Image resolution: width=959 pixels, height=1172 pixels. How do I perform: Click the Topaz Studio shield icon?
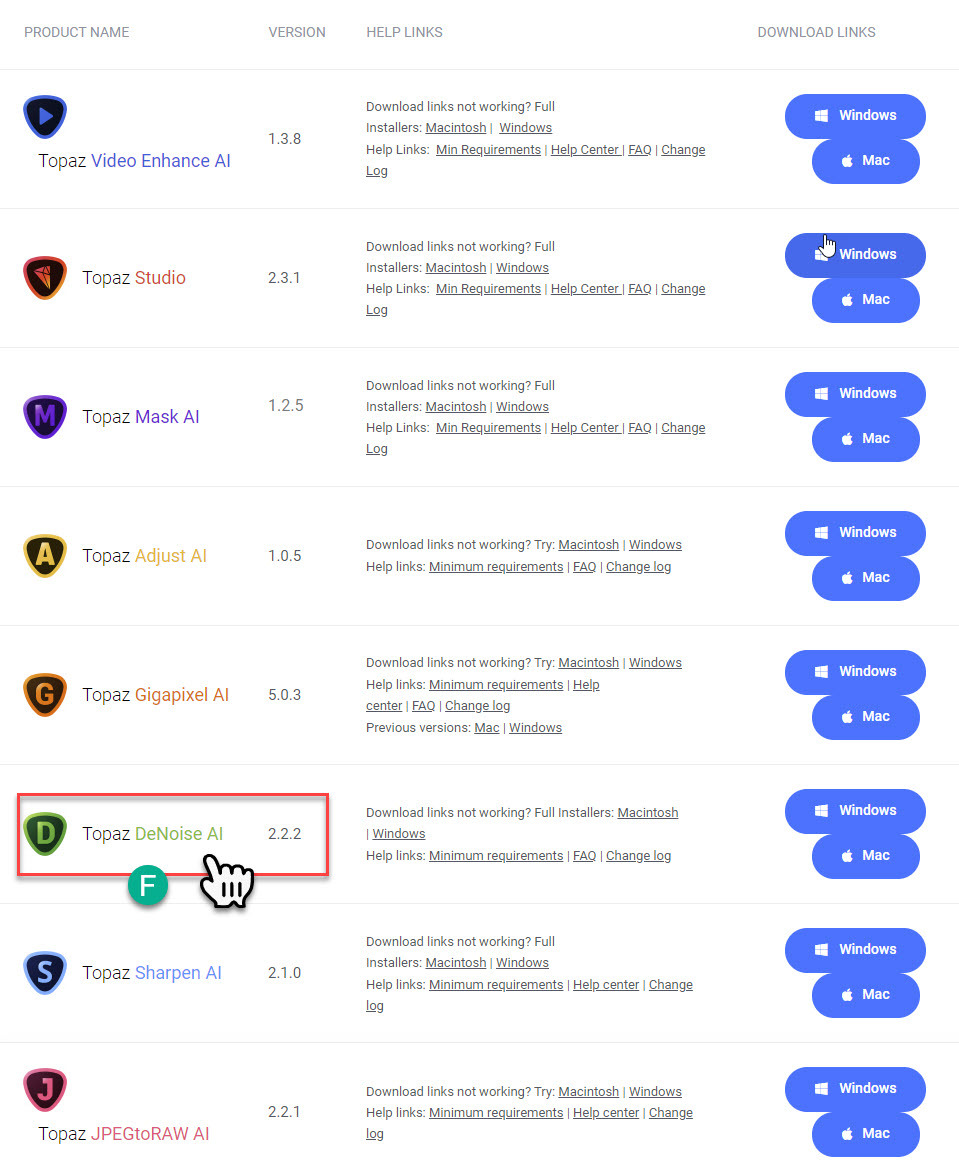(x=45, y=277)
